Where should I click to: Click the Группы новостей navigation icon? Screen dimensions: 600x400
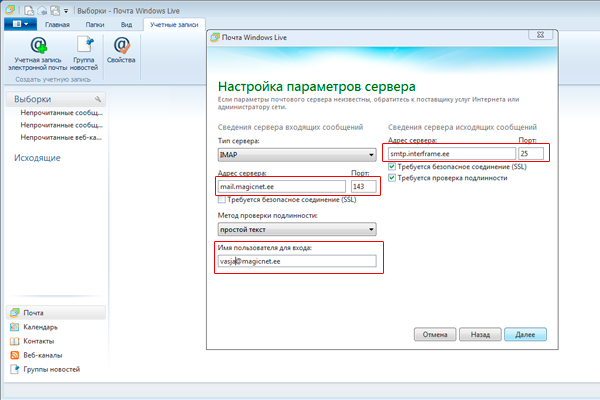pyautogui.click(x=15, y=369)
